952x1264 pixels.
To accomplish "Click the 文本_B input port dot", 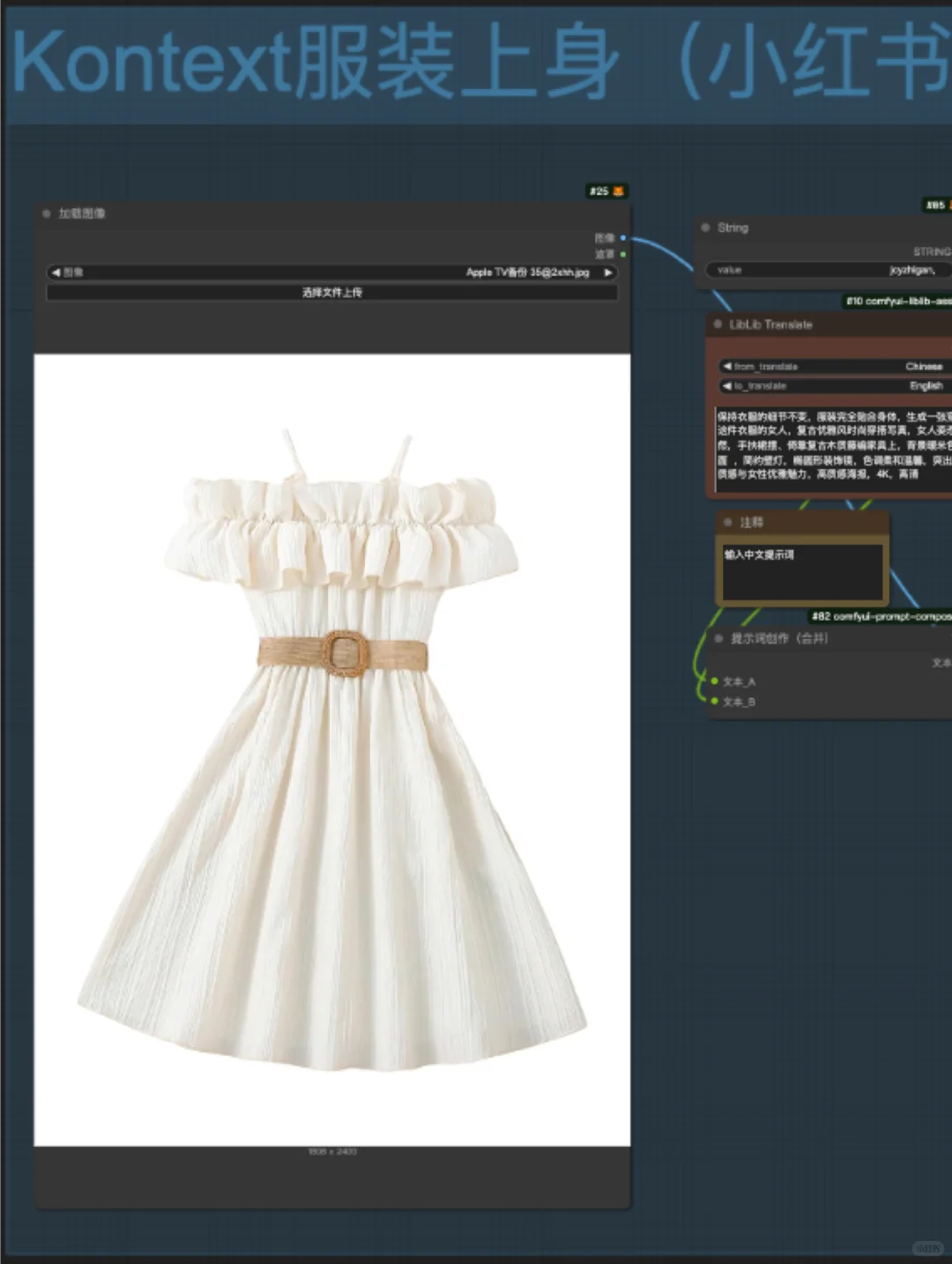I will pos(715,702).
